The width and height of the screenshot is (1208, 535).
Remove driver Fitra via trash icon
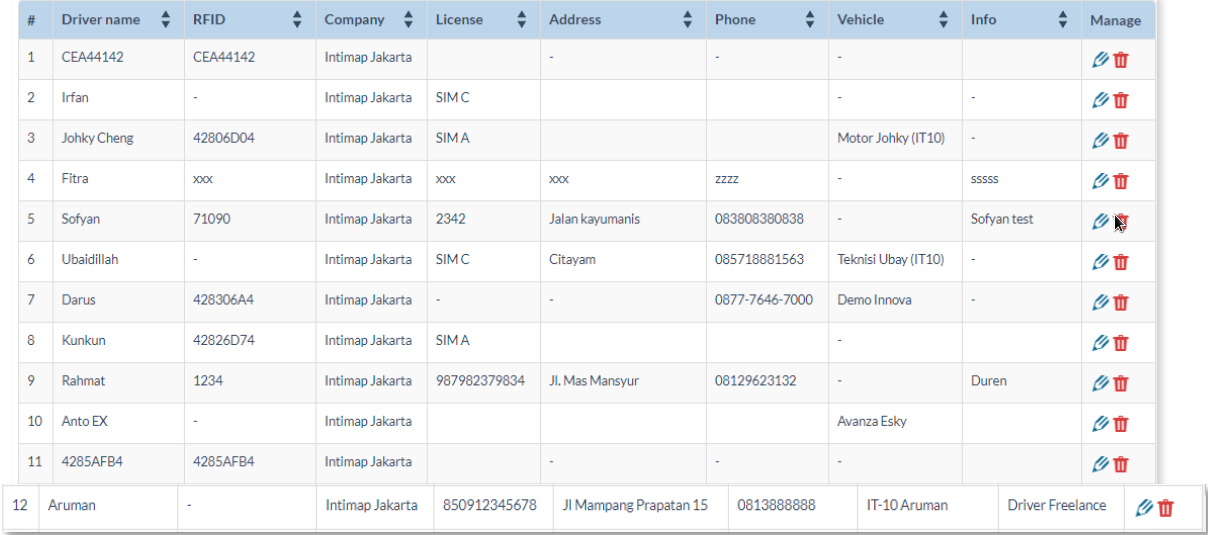click(x=1121, y=181)
